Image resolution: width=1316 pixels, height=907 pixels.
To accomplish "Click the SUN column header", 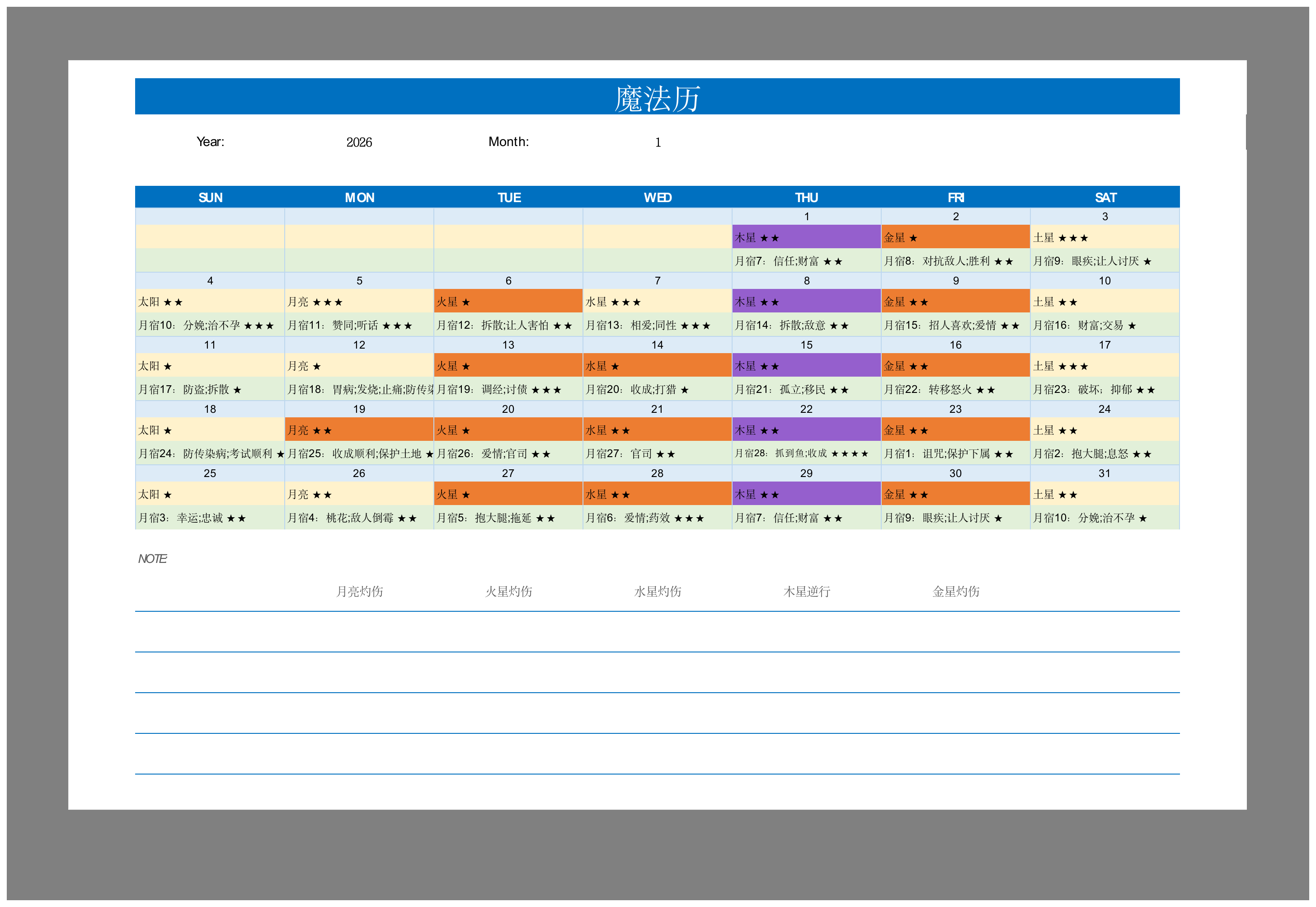I will (210, 197).
